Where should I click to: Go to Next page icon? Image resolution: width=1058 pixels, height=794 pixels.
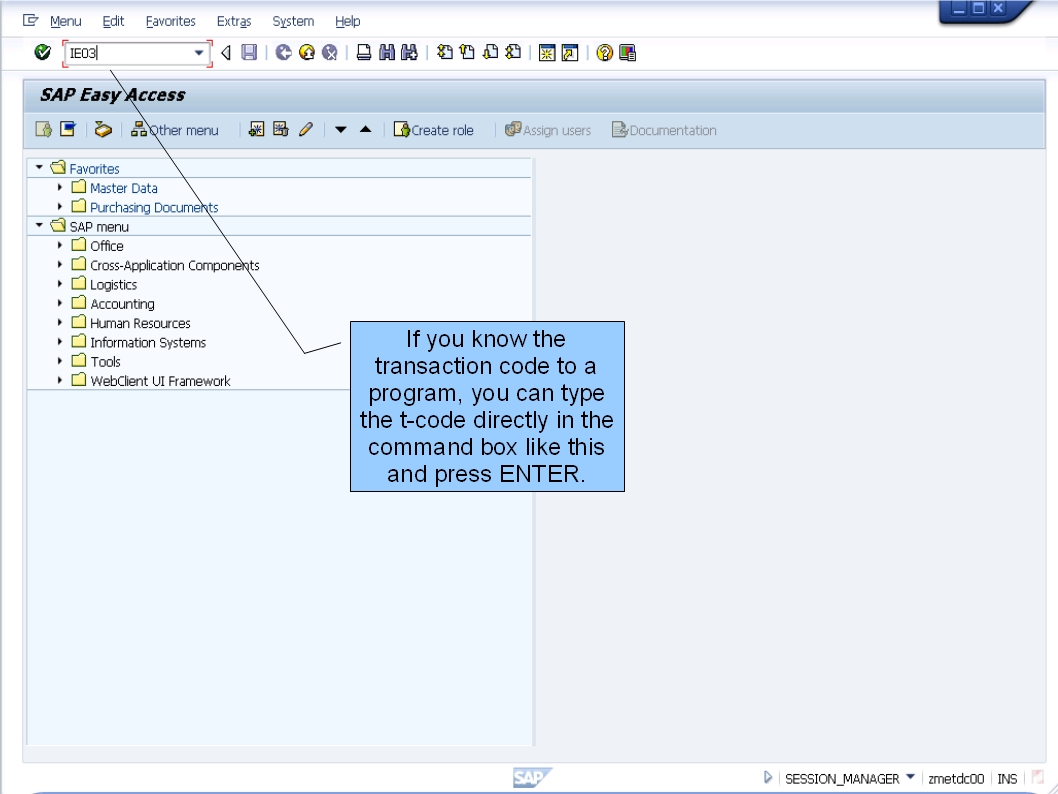coord(491,53)
